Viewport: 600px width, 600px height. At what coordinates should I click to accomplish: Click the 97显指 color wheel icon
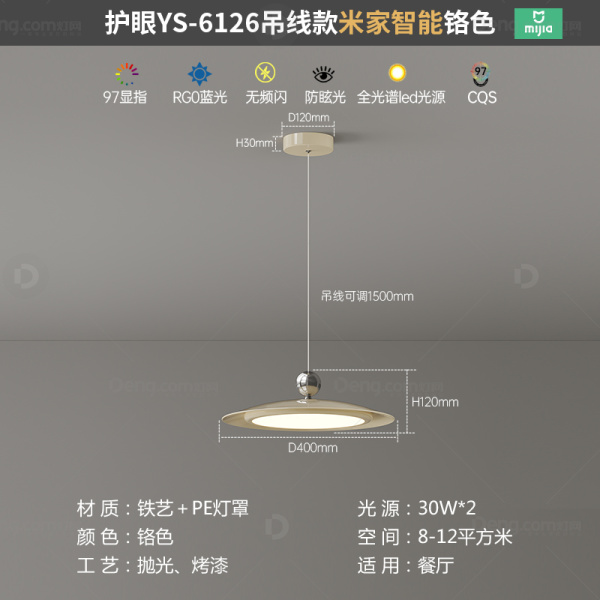click(x=127, y=74)
